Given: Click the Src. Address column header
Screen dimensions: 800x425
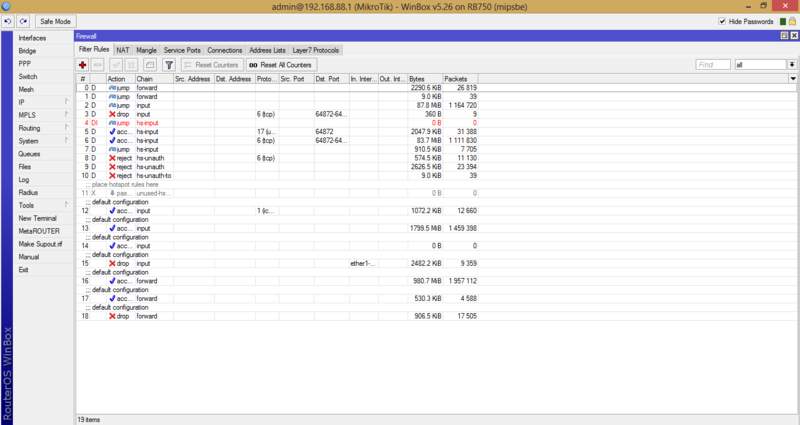Looking at the screenshot, I should tap(193, 79).
